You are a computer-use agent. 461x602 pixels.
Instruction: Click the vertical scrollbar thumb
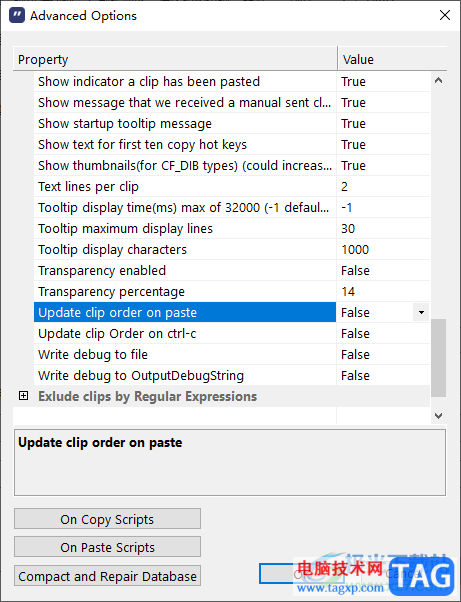[x=438, y=357]
